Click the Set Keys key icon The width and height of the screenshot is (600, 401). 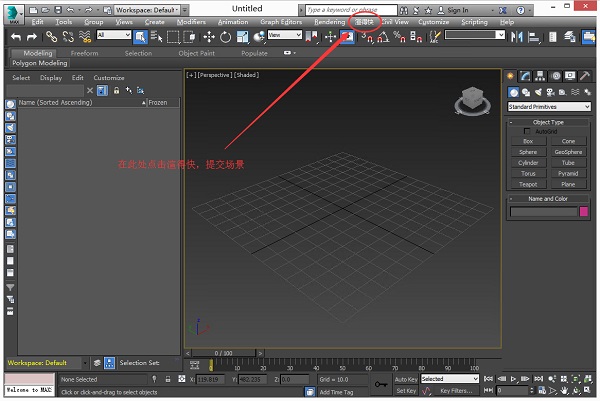click(381, 384)
